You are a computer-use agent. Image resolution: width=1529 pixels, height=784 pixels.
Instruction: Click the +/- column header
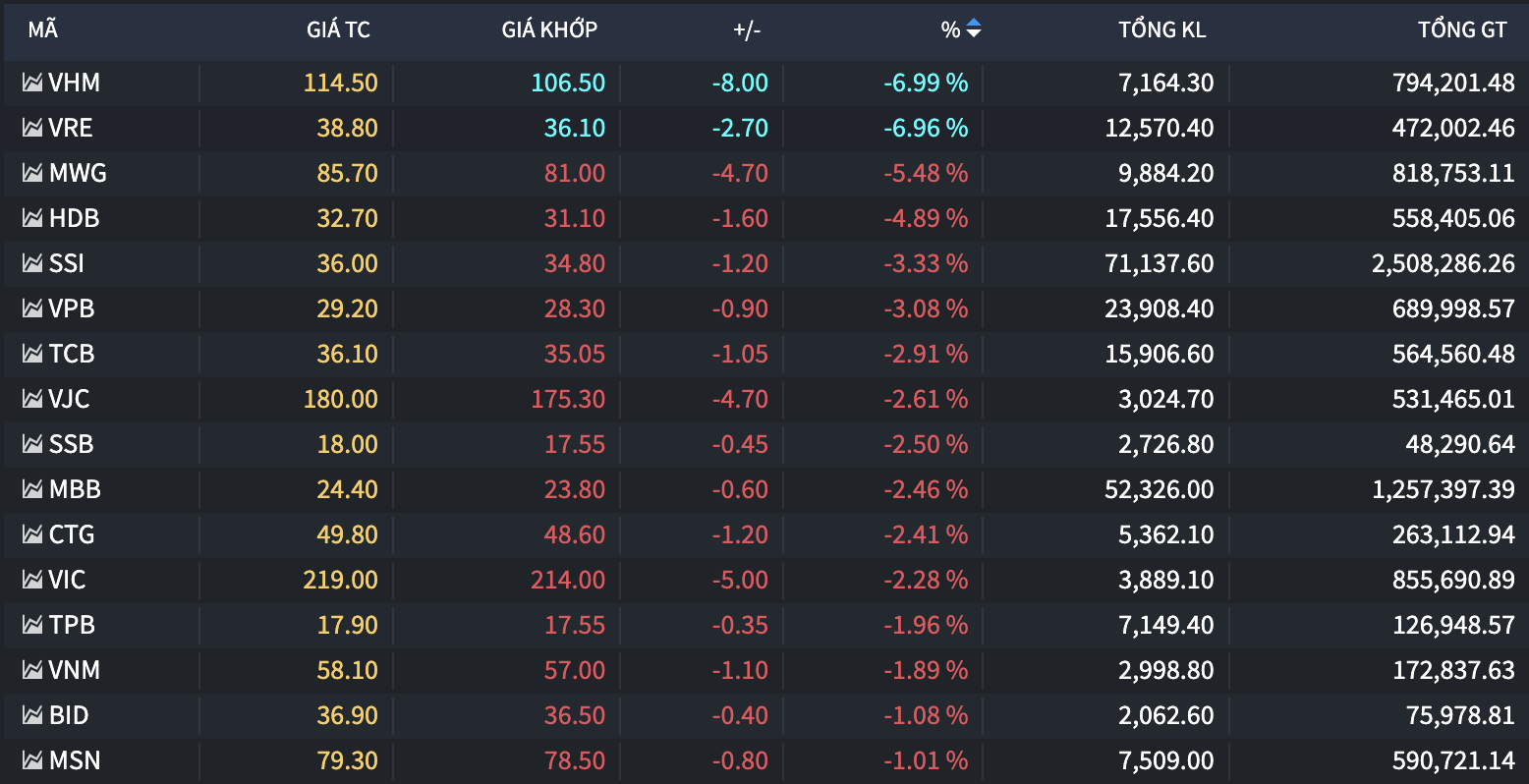[747, 29]
